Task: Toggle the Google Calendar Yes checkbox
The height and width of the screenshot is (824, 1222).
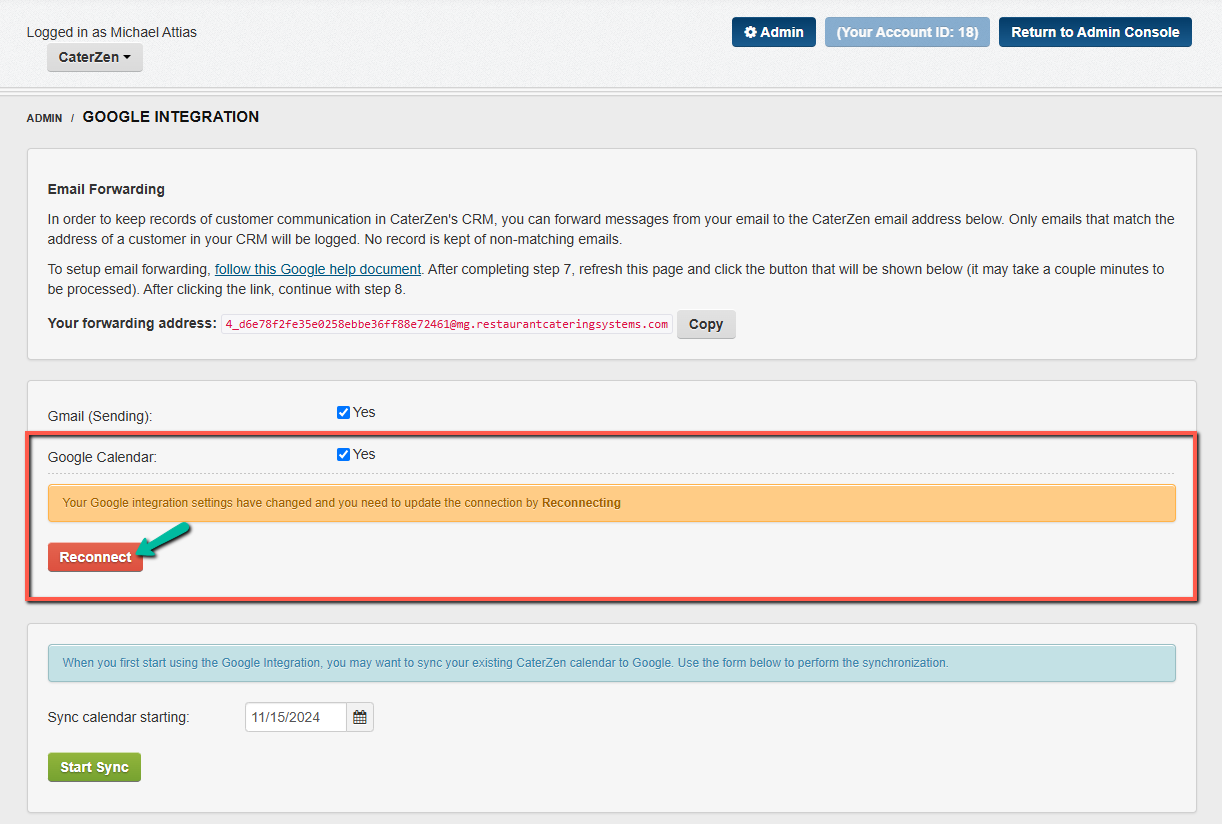Action: (x=343, y=454)
